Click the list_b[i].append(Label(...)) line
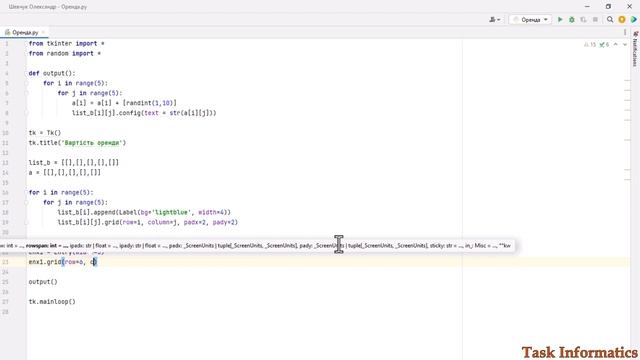Image resolution: width=640 pixels, height=360 pixels. pos(144,212)
